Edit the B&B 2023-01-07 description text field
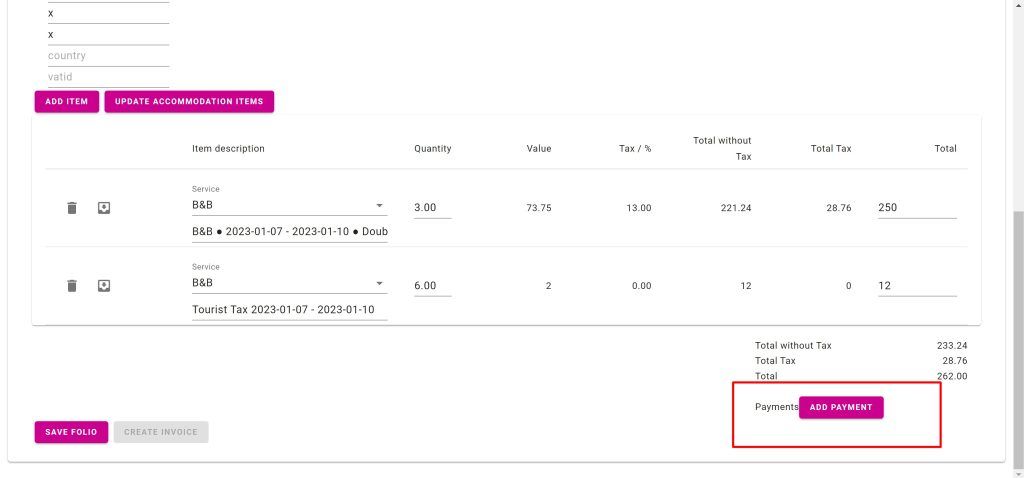Screen dimensions: 1024x478 (289, 231)
